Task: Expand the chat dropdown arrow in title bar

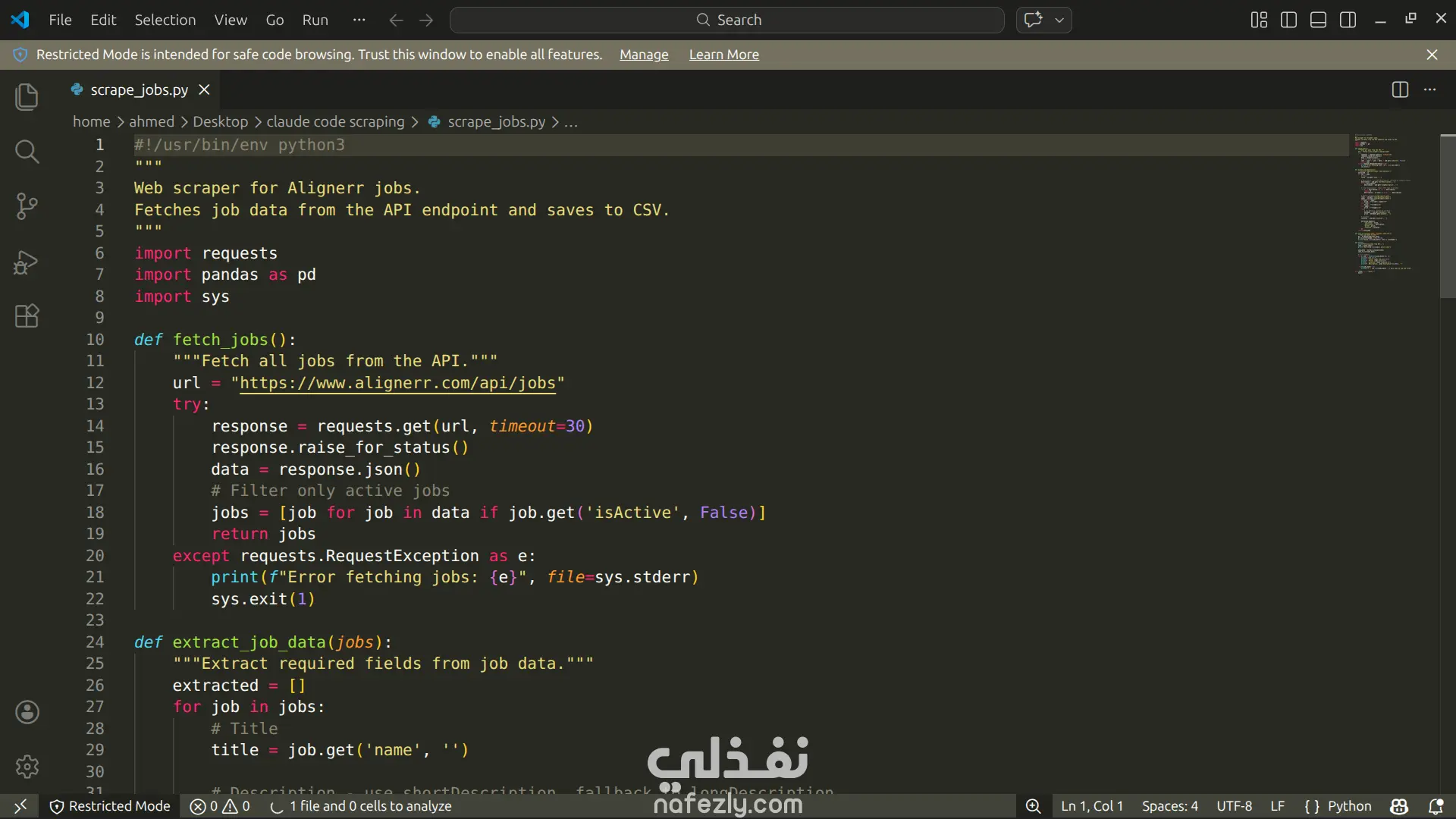Action: tap(1059, 20)
